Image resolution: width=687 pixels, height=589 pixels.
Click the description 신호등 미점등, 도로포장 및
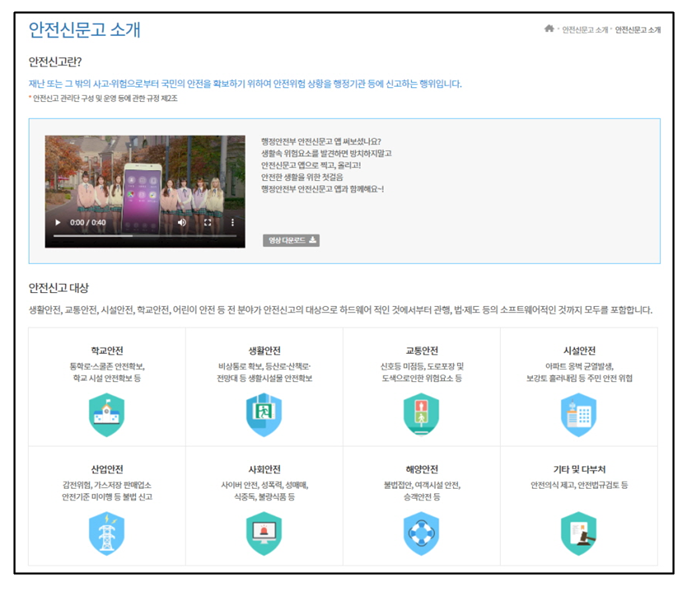pyautogui.click(x=421, y=366)
